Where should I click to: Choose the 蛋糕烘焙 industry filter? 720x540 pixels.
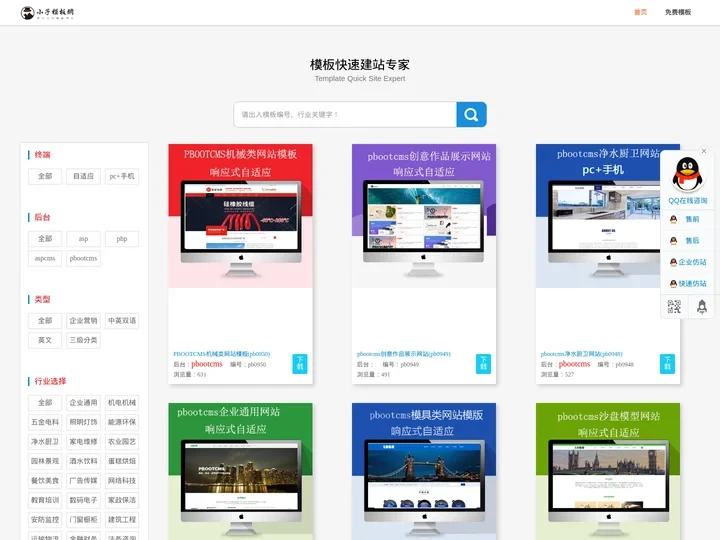(x=122, y=461)
